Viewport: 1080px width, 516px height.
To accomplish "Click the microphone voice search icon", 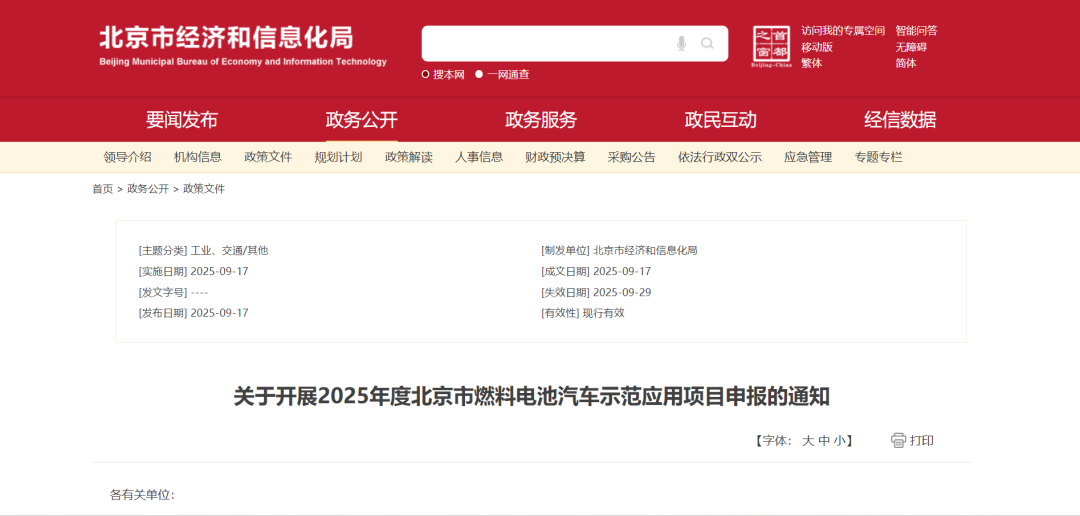I will (681, 43).
